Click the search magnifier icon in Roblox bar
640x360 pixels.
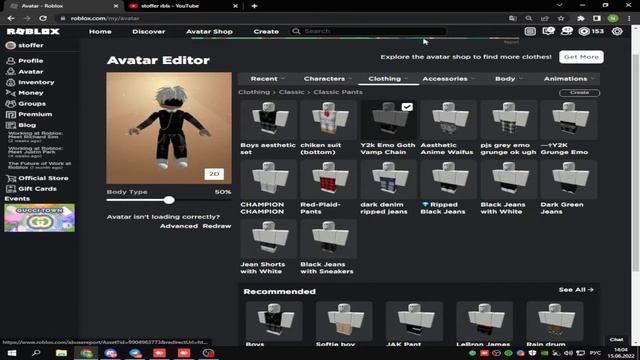point(296,31)
